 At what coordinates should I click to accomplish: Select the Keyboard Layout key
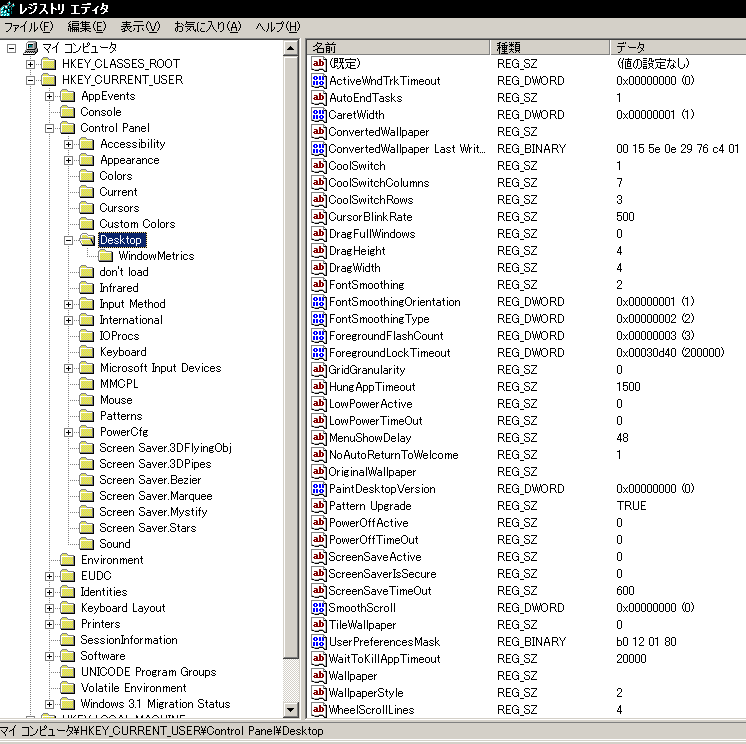click(123, 608)
